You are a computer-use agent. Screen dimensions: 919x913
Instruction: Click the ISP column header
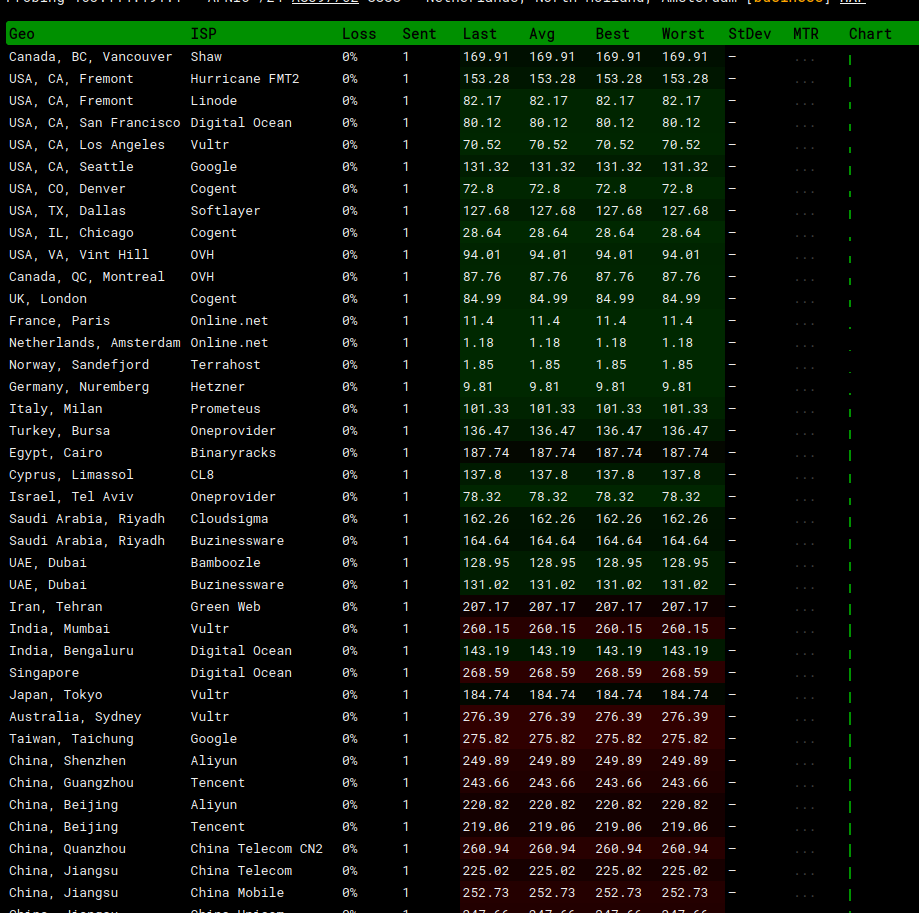pyautogui.click(x=203, y=34)
